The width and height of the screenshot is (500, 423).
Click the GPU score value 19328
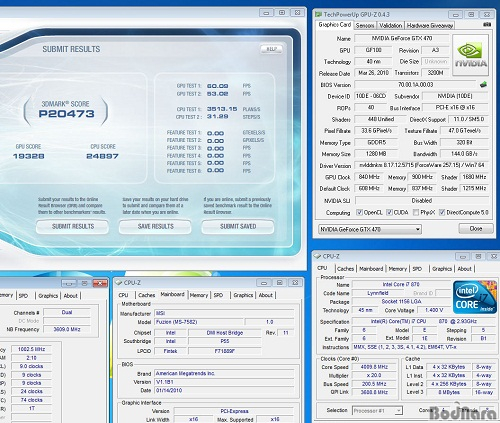(29, 156)
